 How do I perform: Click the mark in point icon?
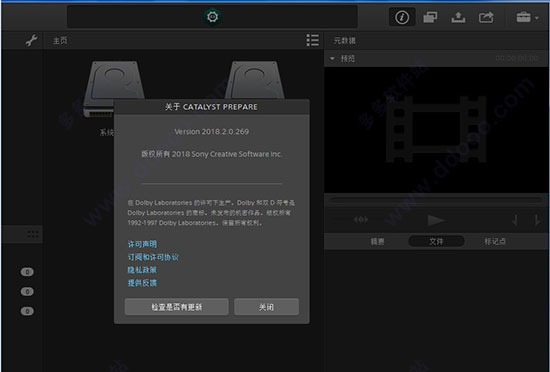pyautogui.click(x=515, y=220)
